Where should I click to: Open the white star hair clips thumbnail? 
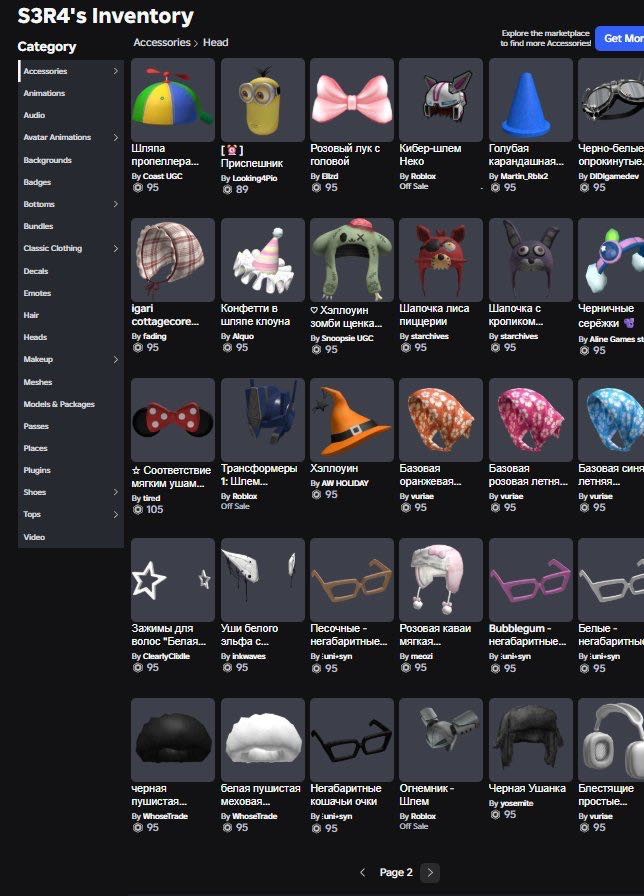coord(173,579)
